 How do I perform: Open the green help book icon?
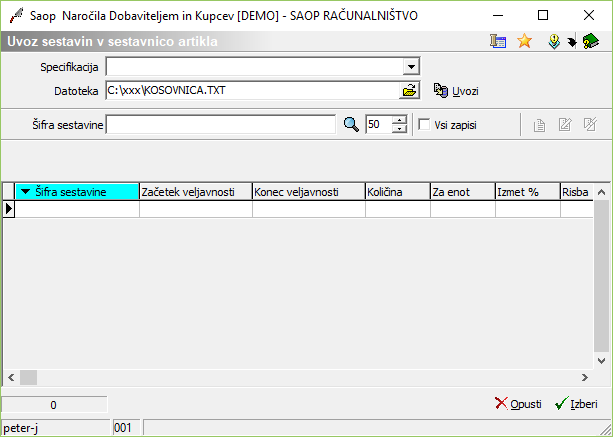pos(590,41)
